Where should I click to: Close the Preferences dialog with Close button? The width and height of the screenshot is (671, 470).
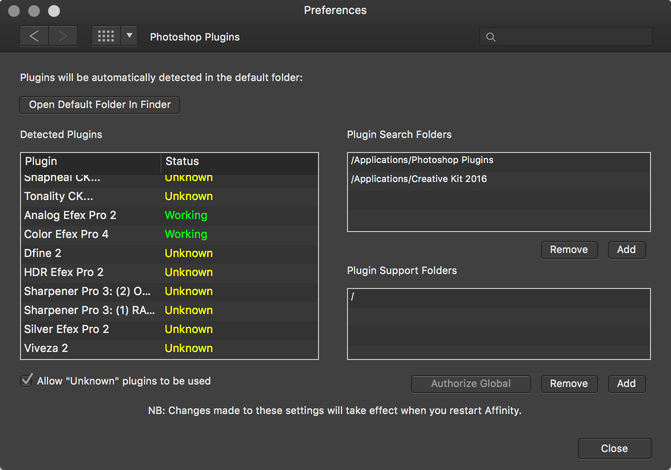coord(615,449)
